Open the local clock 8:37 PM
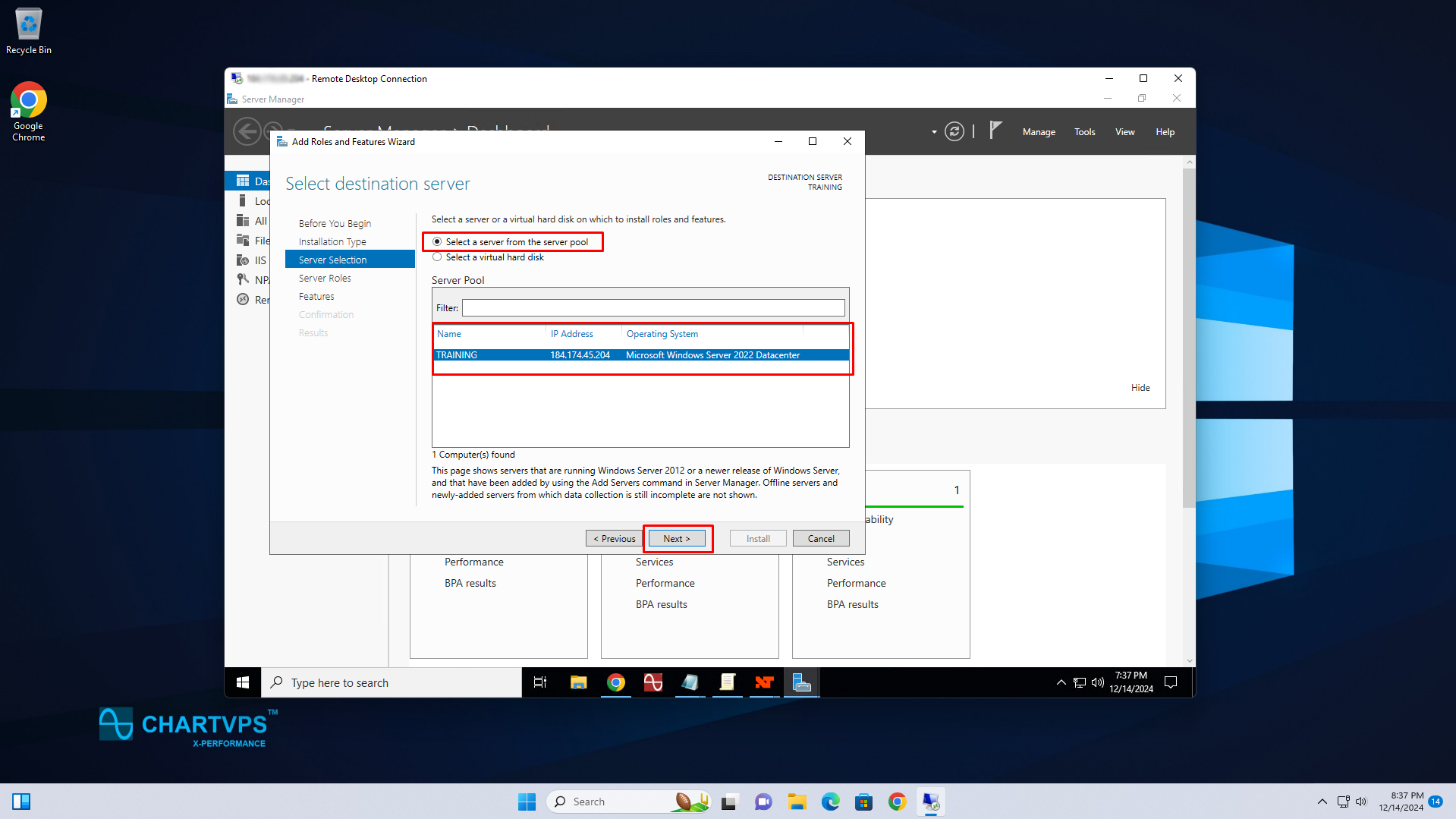 1401,802
